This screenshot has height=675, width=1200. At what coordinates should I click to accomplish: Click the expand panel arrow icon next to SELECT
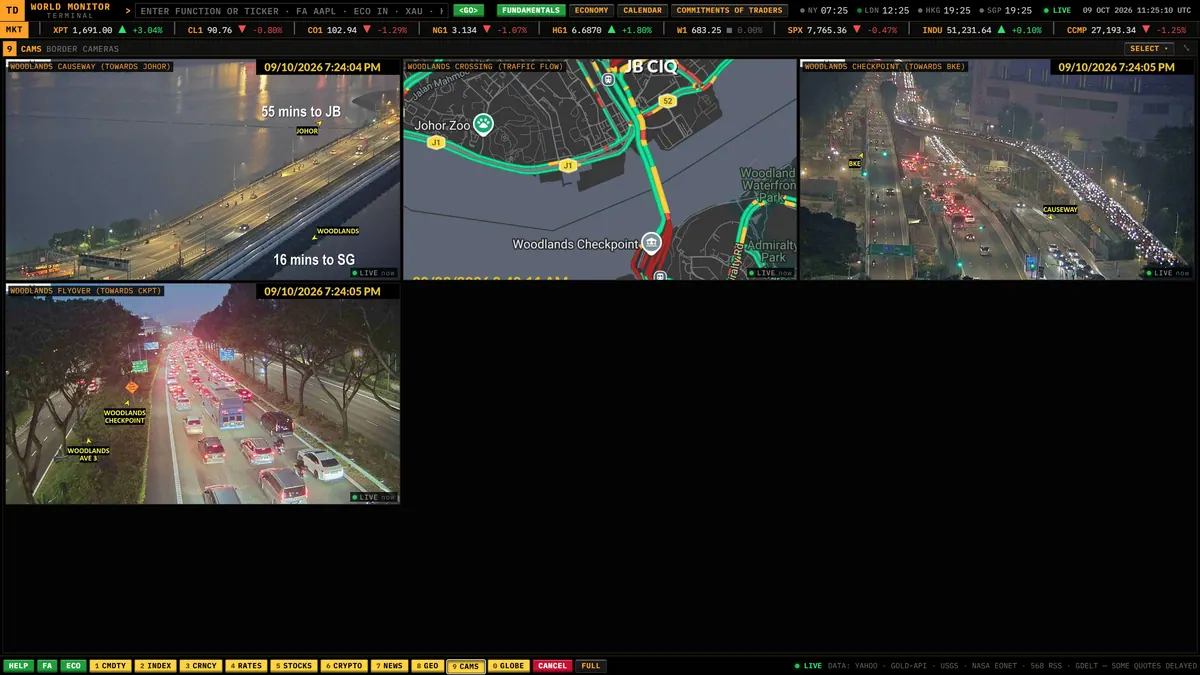pyautogui.click(x=1186, y=48)
